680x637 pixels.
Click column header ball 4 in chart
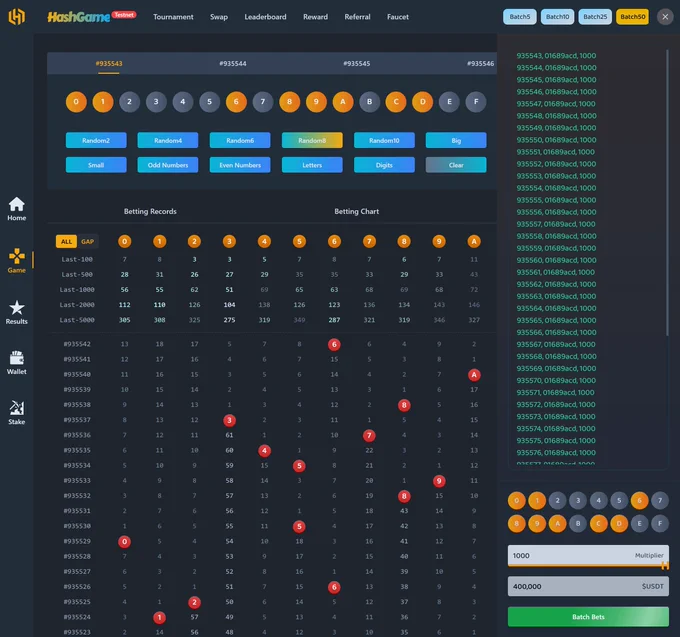pos(264,242)
